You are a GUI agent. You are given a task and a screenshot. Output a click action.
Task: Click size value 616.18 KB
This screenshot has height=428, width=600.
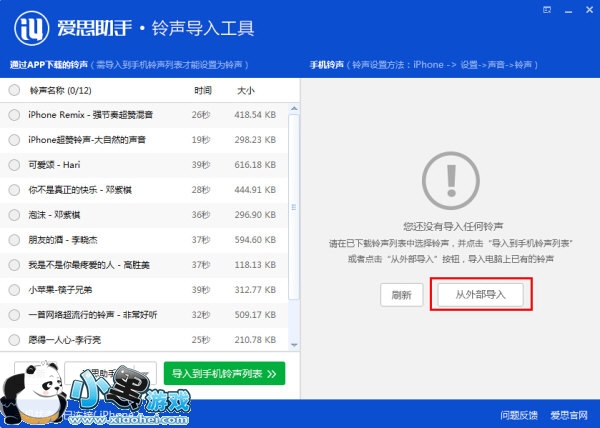(255, 165)
